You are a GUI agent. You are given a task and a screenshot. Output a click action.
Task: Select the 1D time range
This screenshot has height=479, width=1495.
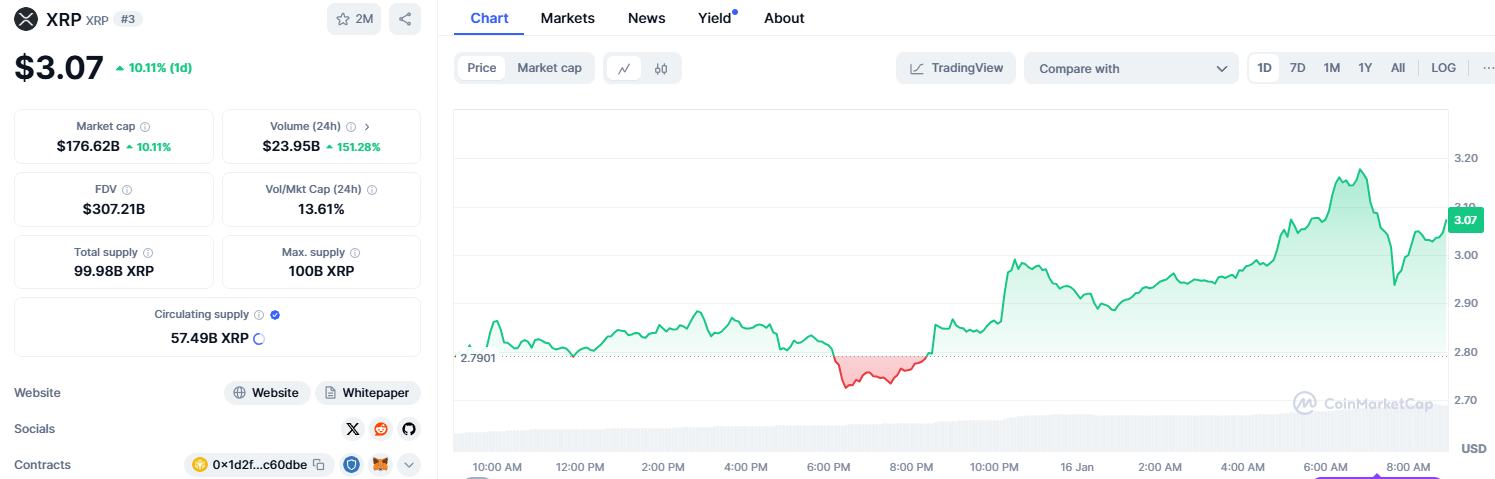click(x=1264, y=68)
